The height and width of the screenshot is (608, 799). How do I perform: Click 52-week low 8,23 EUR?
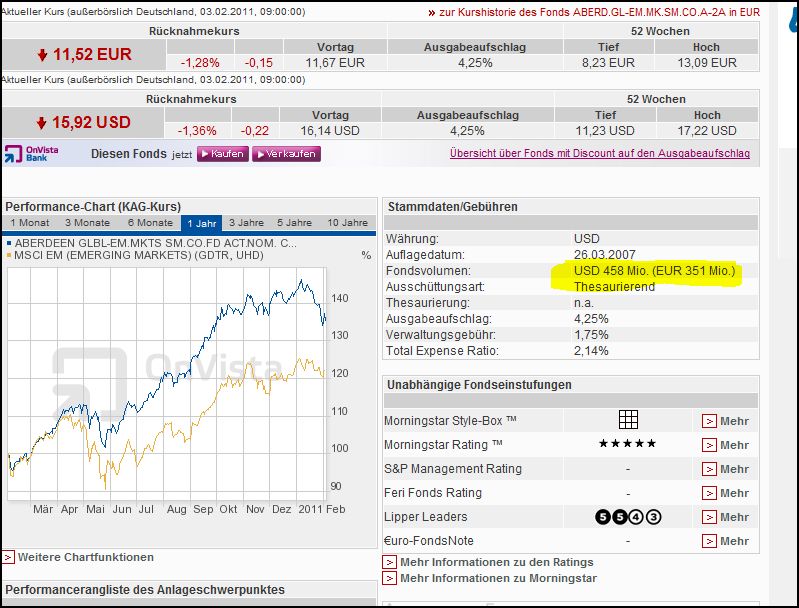(x=608, y=63)
